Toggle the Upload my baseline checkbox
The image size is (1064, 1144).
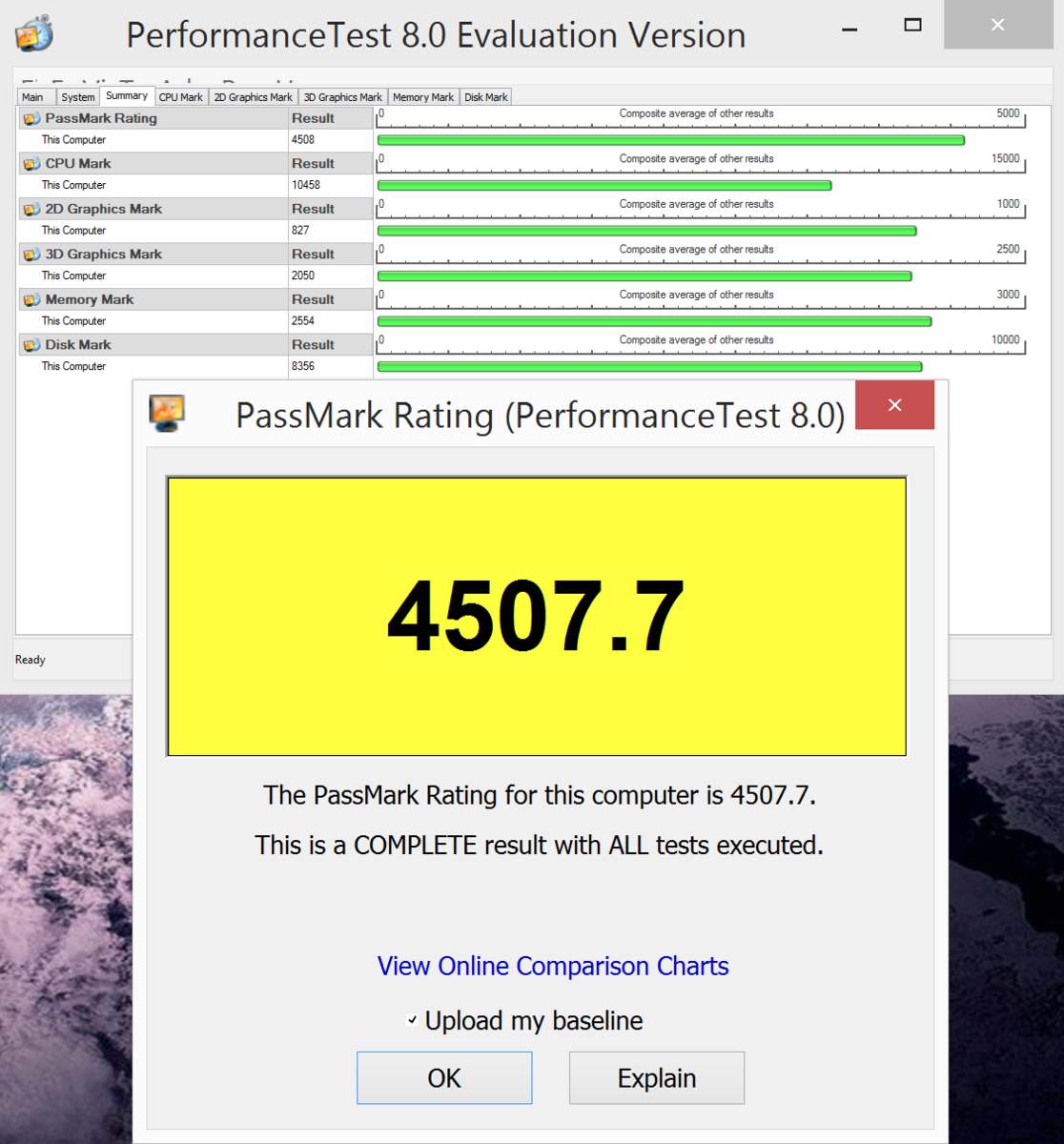click(x=412, y=1020)
